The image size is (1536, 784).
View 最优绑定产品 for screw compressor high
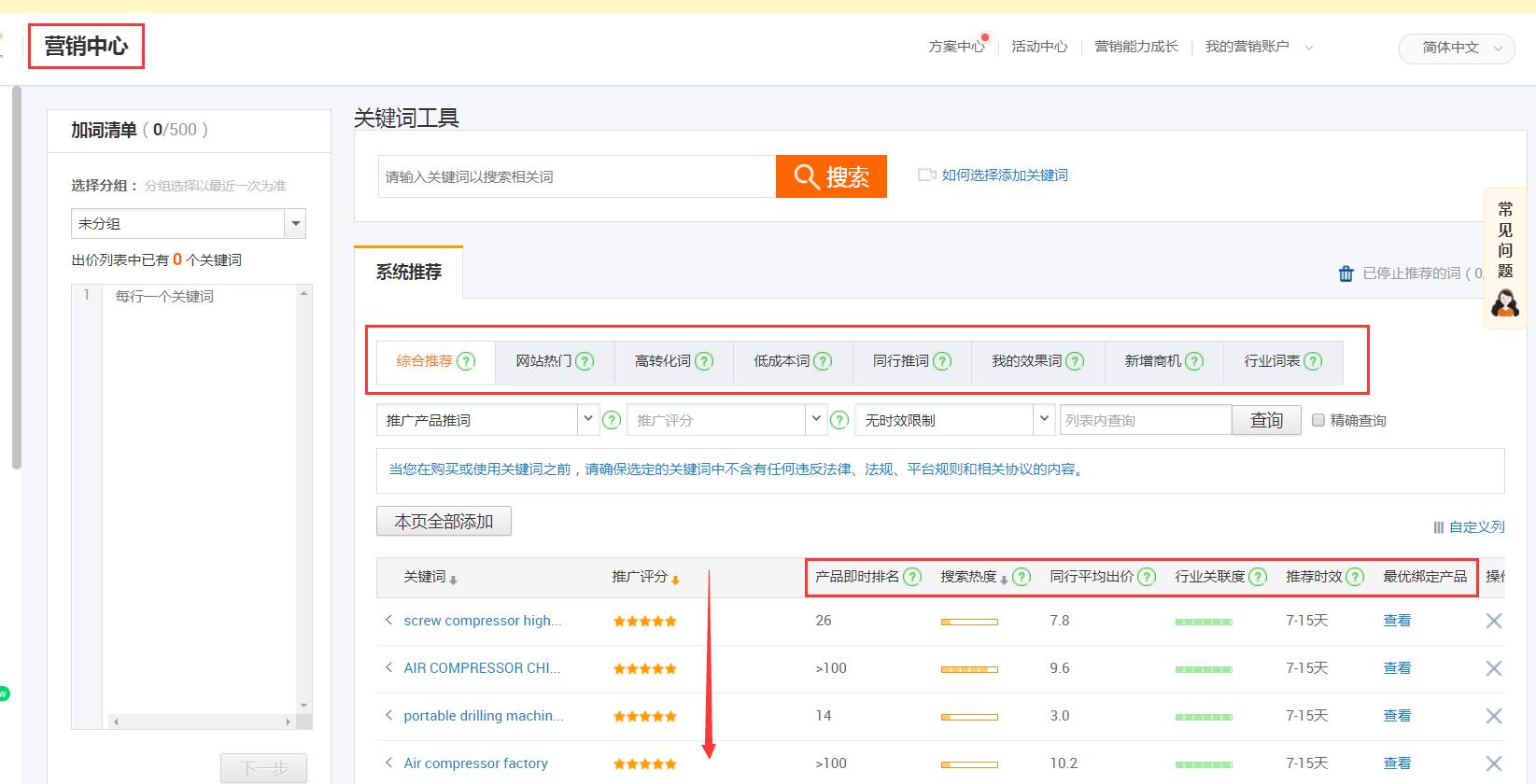(1397, 621)
